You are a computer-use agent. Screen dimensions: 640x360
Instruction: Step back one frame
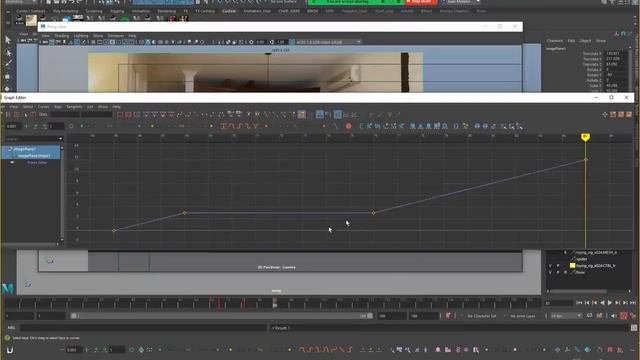(x=587, y=303)
